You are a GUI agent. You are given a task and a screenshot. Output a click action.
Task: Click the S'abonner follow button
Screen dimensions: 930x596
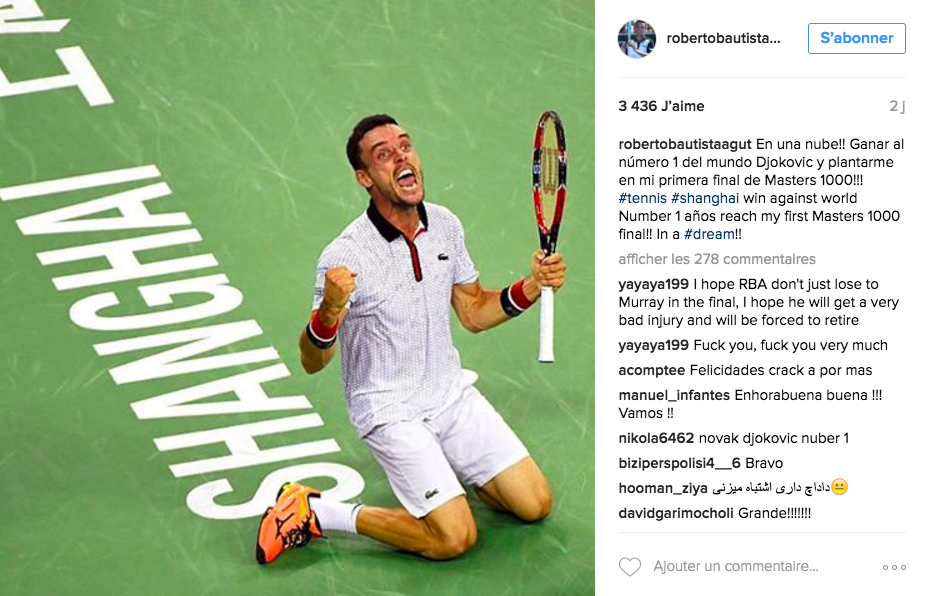[856, 39]
